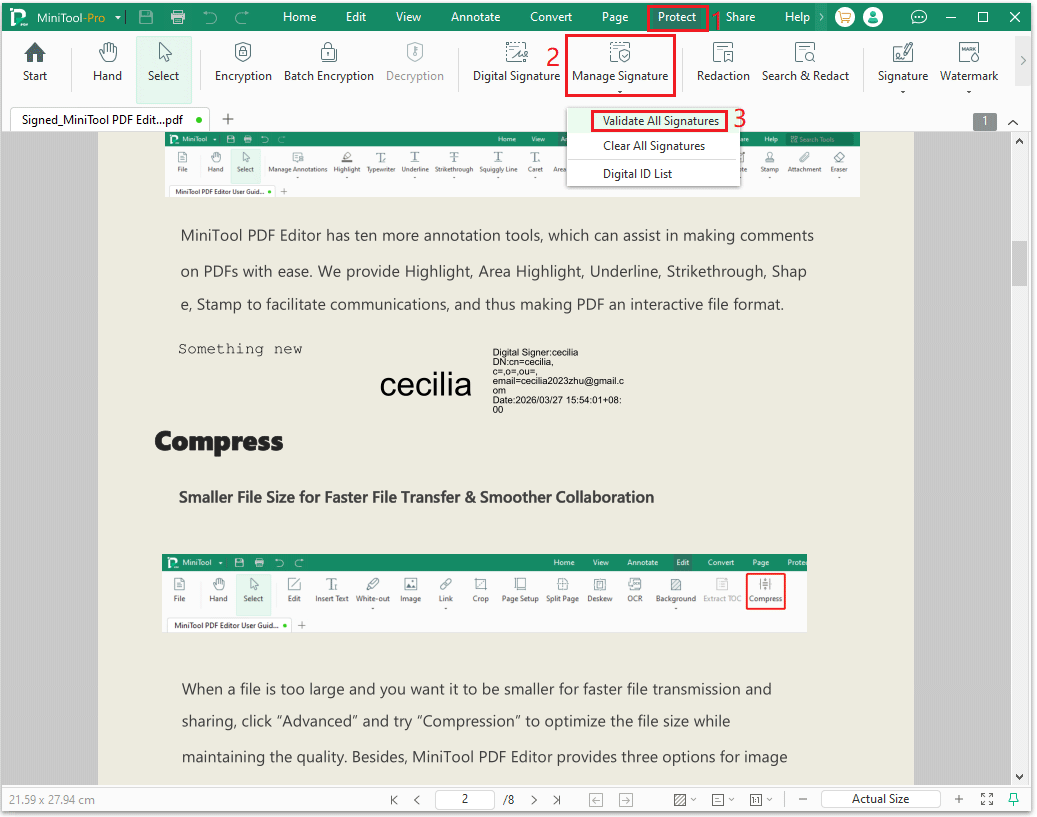Click the feedback chat bubble icon
Screen dimensions: 1037x817
918,17
